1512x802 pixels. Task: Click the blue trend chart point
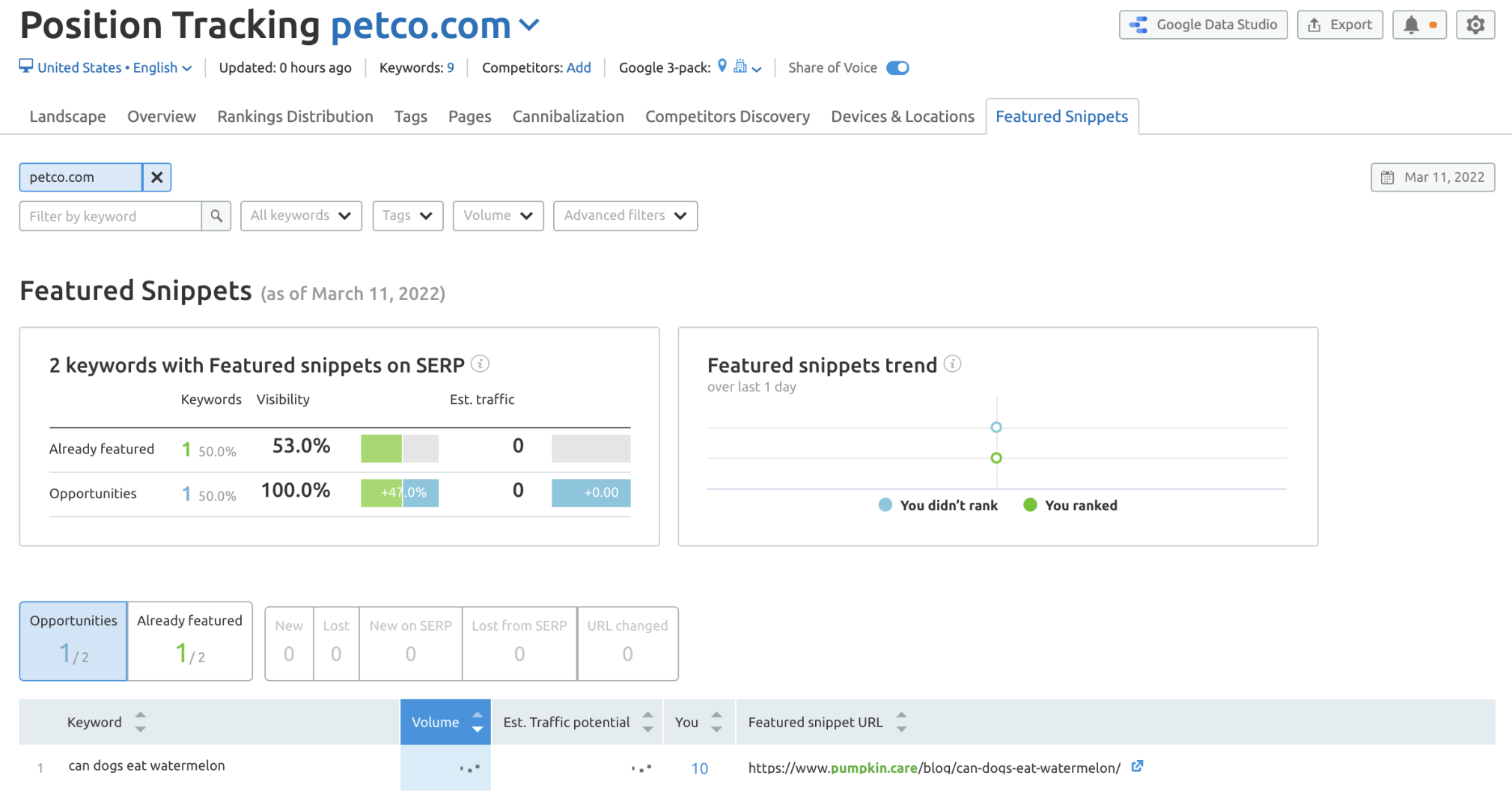[x=996, y=427]
